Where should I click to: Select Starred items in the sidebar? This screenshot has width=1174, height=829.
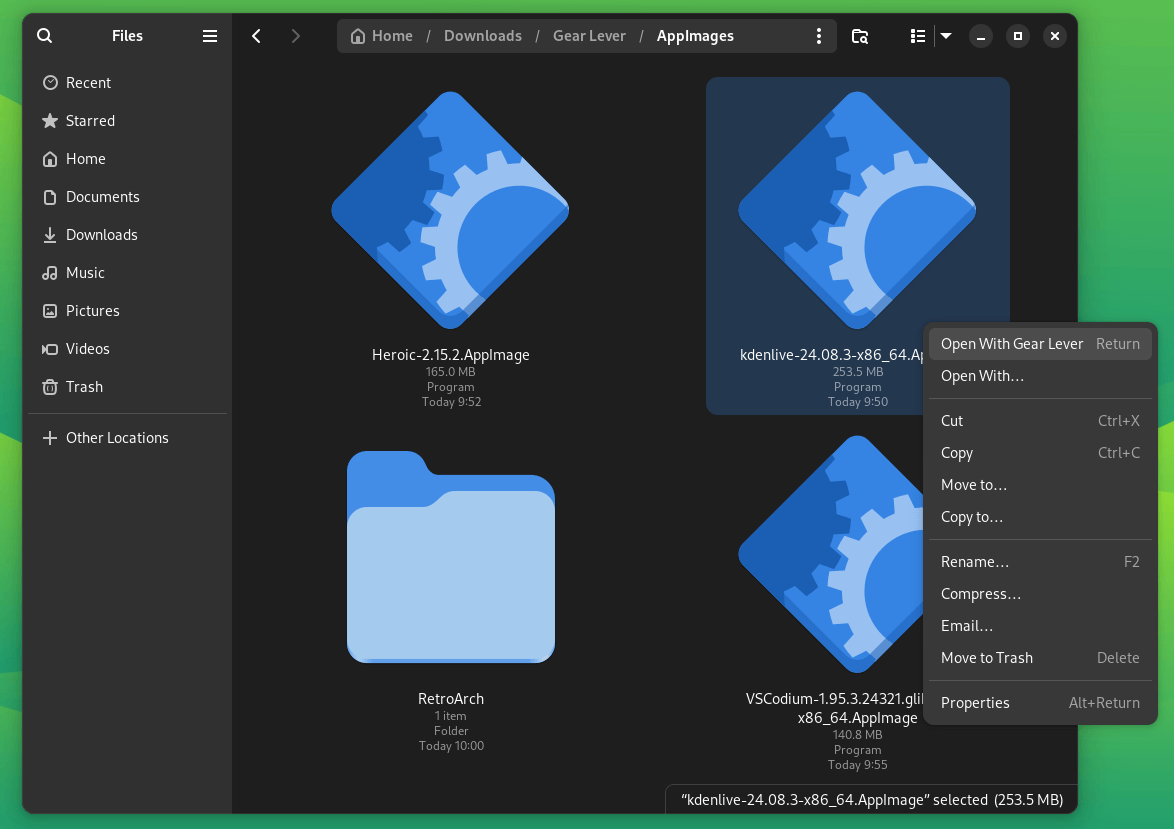coord(89,120)
